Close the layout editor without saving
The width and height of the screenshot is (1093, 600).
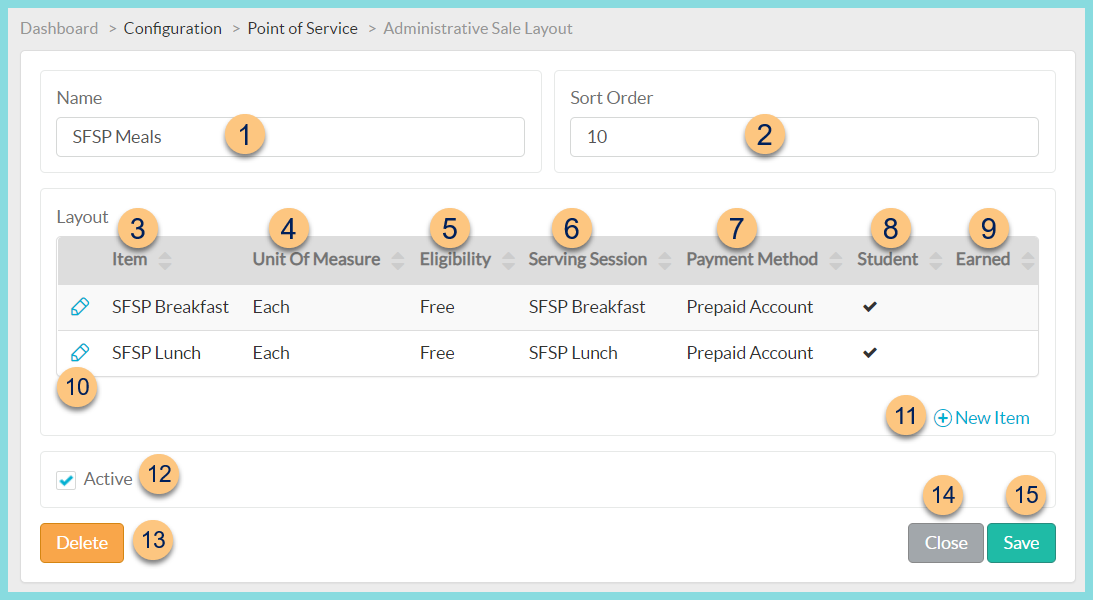945,542
